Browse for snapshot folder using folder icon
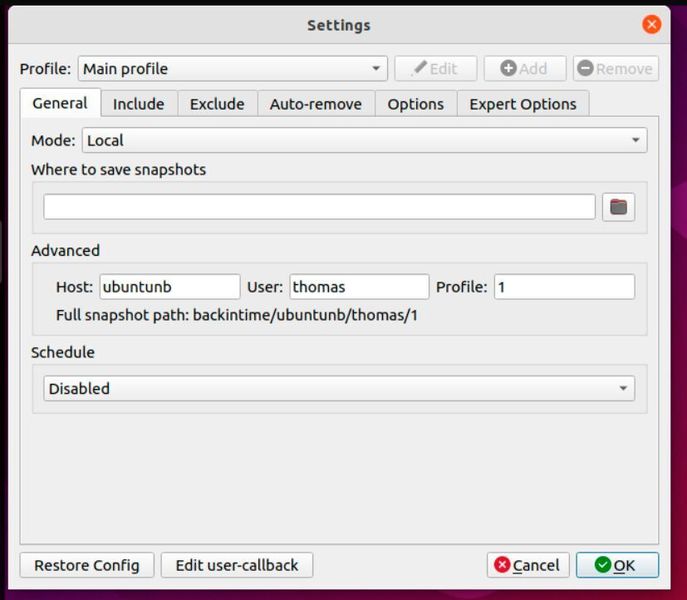The width and height of the screenshot is (687, 600). 618,207
